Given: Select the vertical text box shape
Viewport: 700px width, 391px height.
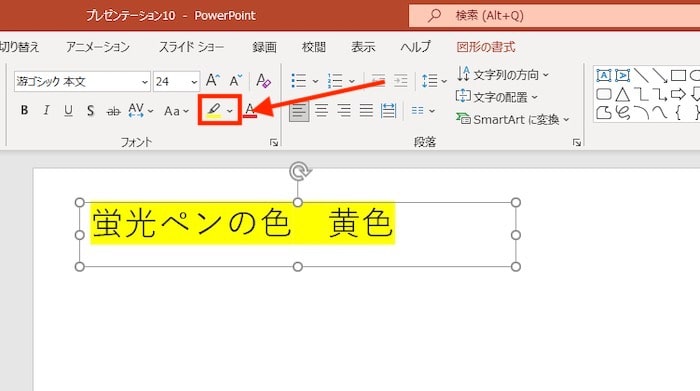Looking at the screenshot, I should (x=622, y=75).
